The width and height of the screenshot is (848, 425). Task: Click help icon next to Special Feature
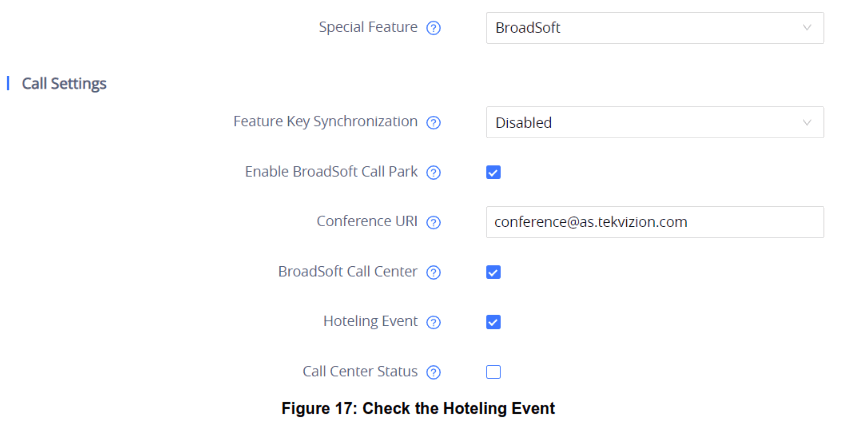click(x=433, y=28)
